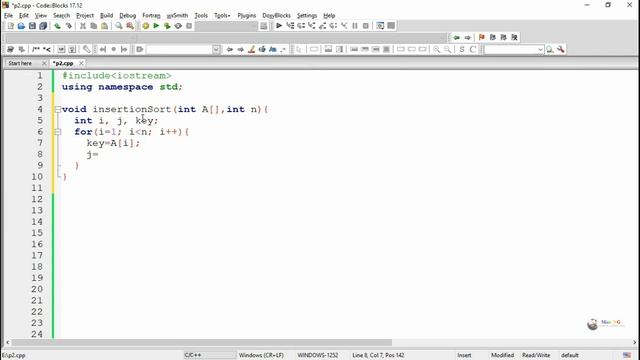The width and height of the screenshot is (640, 360).
Task: Rebuild the project using toolbar icon
Action: pyautogui.click(x=178, y=26)
